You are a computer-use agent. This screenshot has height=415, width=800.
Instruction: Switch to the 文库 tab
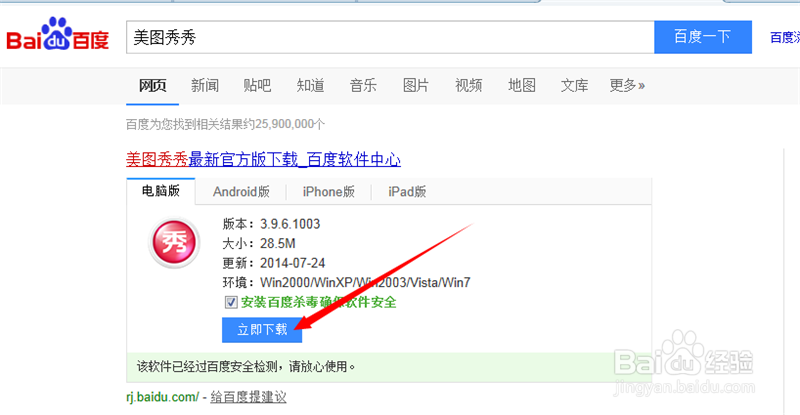click(574, 85)
